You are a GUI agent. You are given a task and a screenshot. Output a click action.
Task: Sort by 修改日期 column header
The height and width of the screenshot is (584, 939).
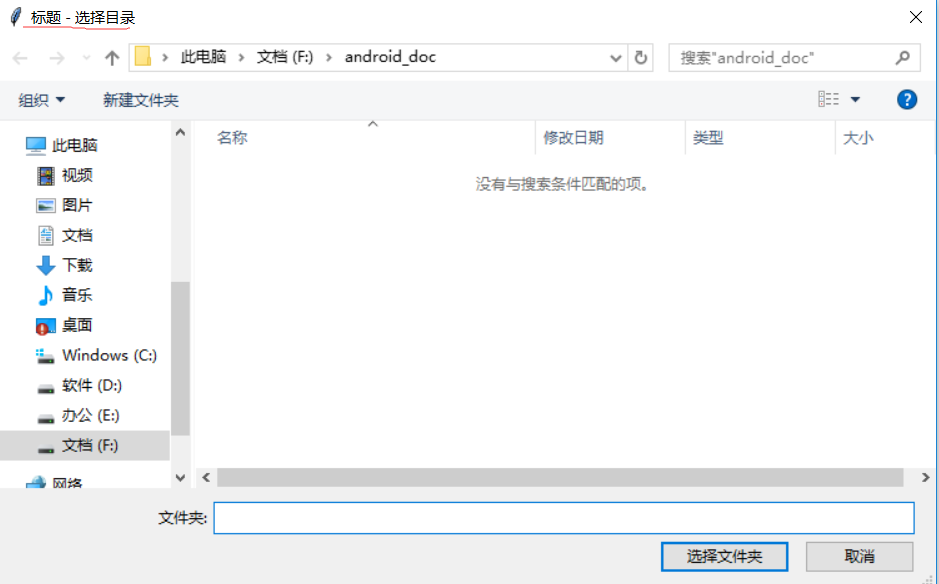[573, 138]
